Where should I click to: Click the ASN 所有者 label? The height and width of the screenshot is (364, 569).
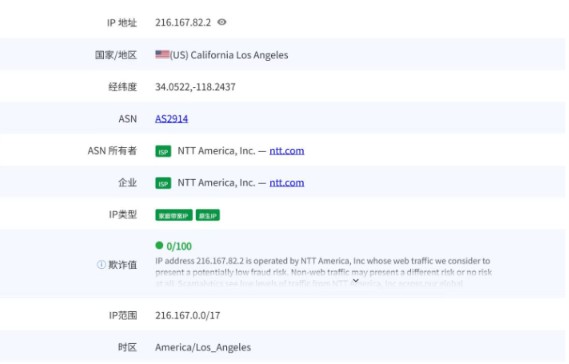point(112,151)
